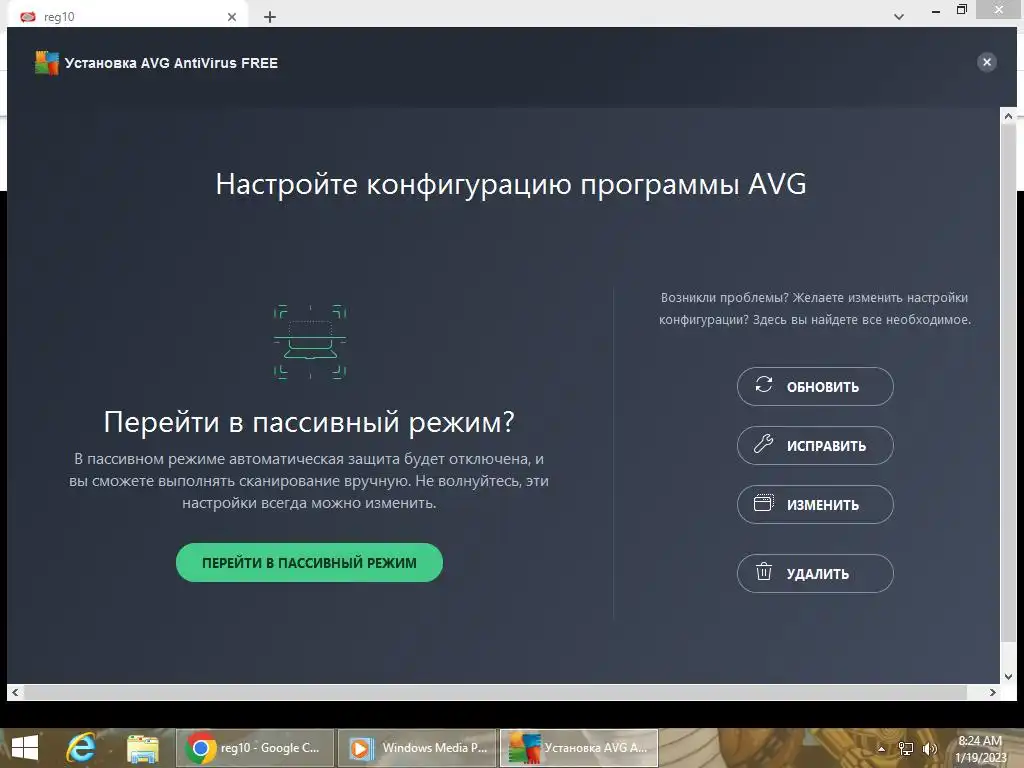Image resolution: width=1024 pixels, height=768 pixels.
Task: Switch to Установка AVG taskbar item
Action: point(579,748)
